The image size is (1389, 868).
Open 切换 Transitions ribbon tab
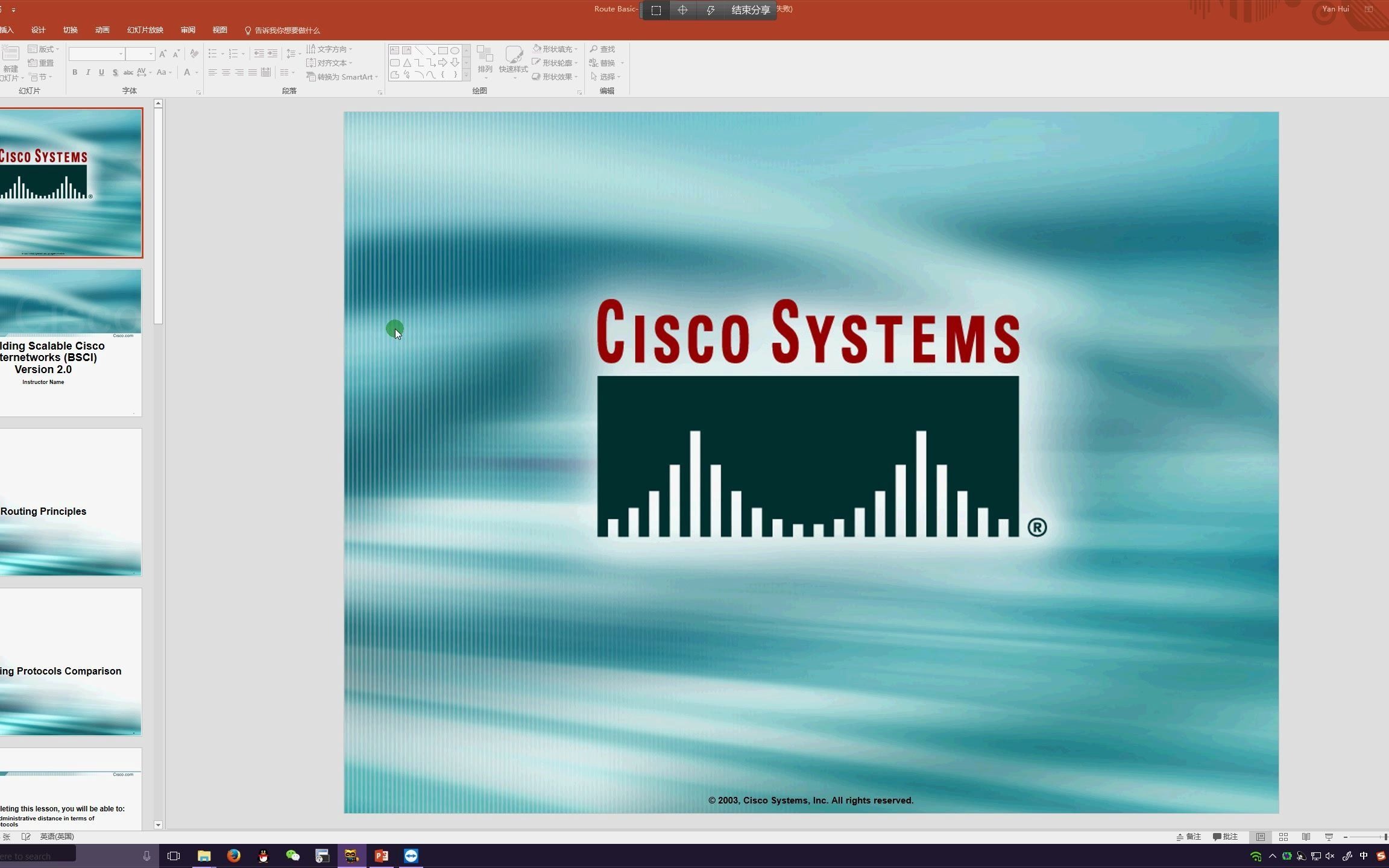pos(71,30)
